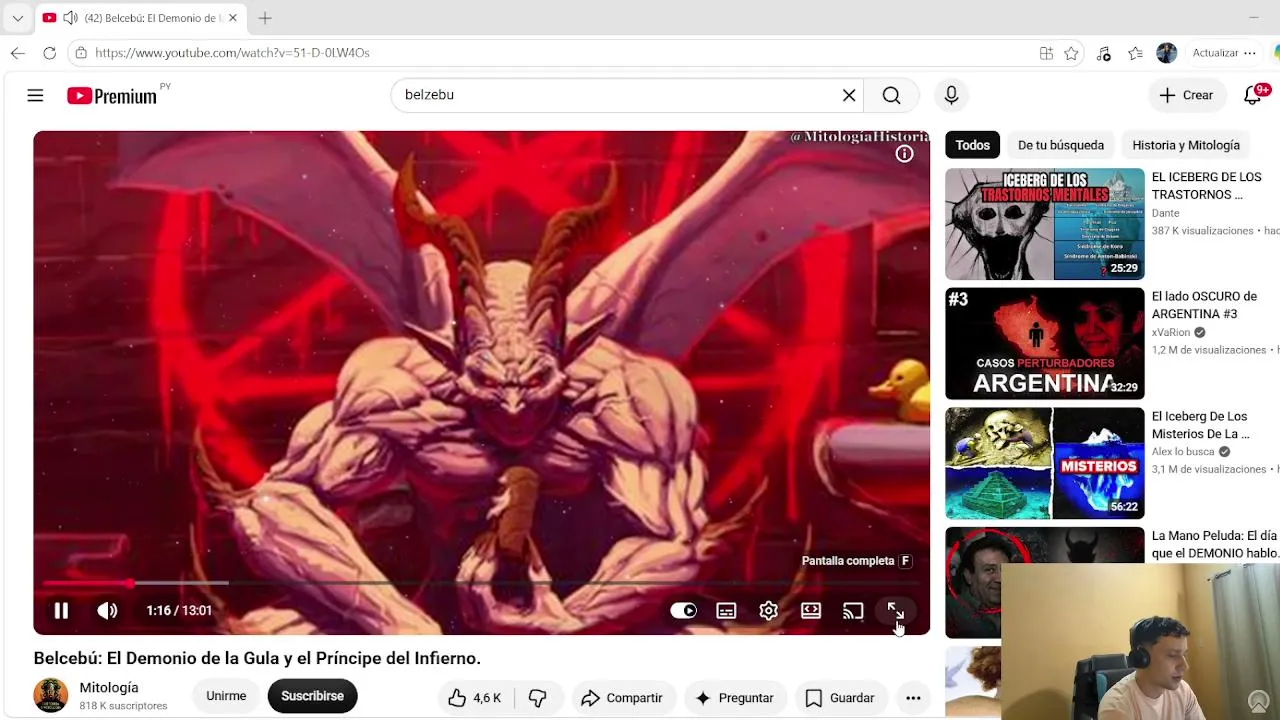
Task: Save the video with Guardar
Action: pos(839,698)
